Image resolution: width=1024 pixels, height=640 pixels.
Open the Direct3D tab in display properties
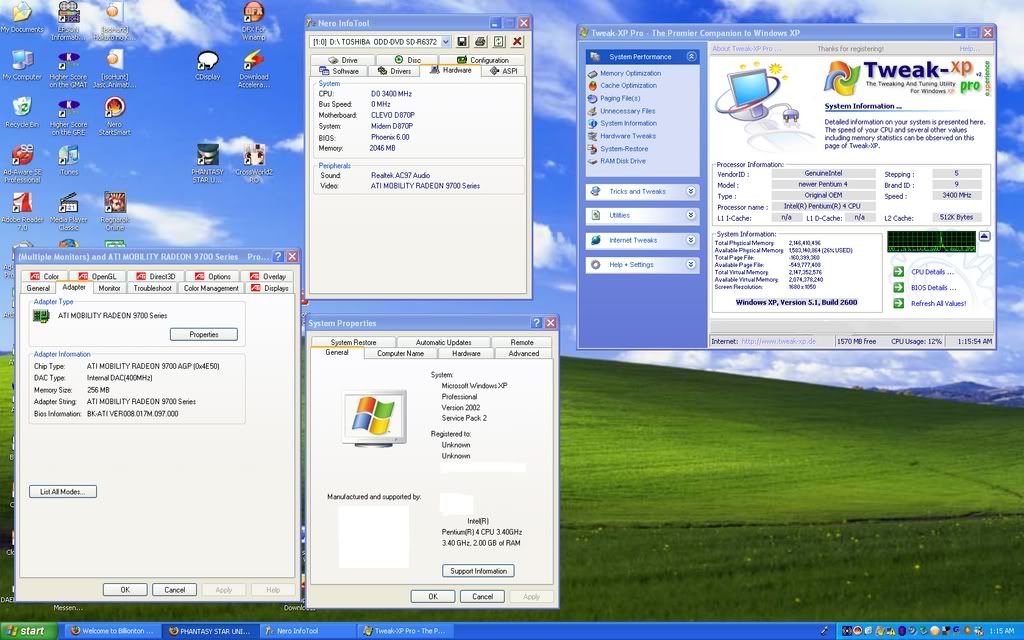click(155, 276)
